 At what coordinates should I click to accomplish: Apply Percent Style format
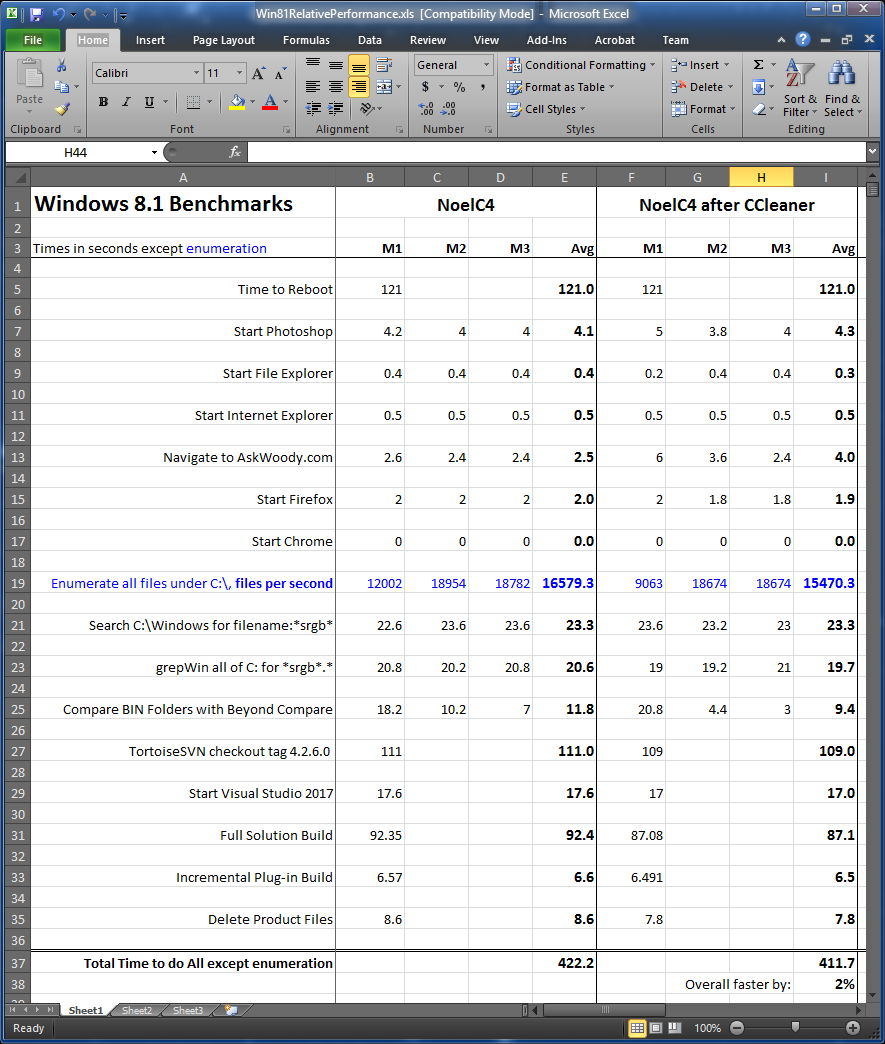(459, 87)
